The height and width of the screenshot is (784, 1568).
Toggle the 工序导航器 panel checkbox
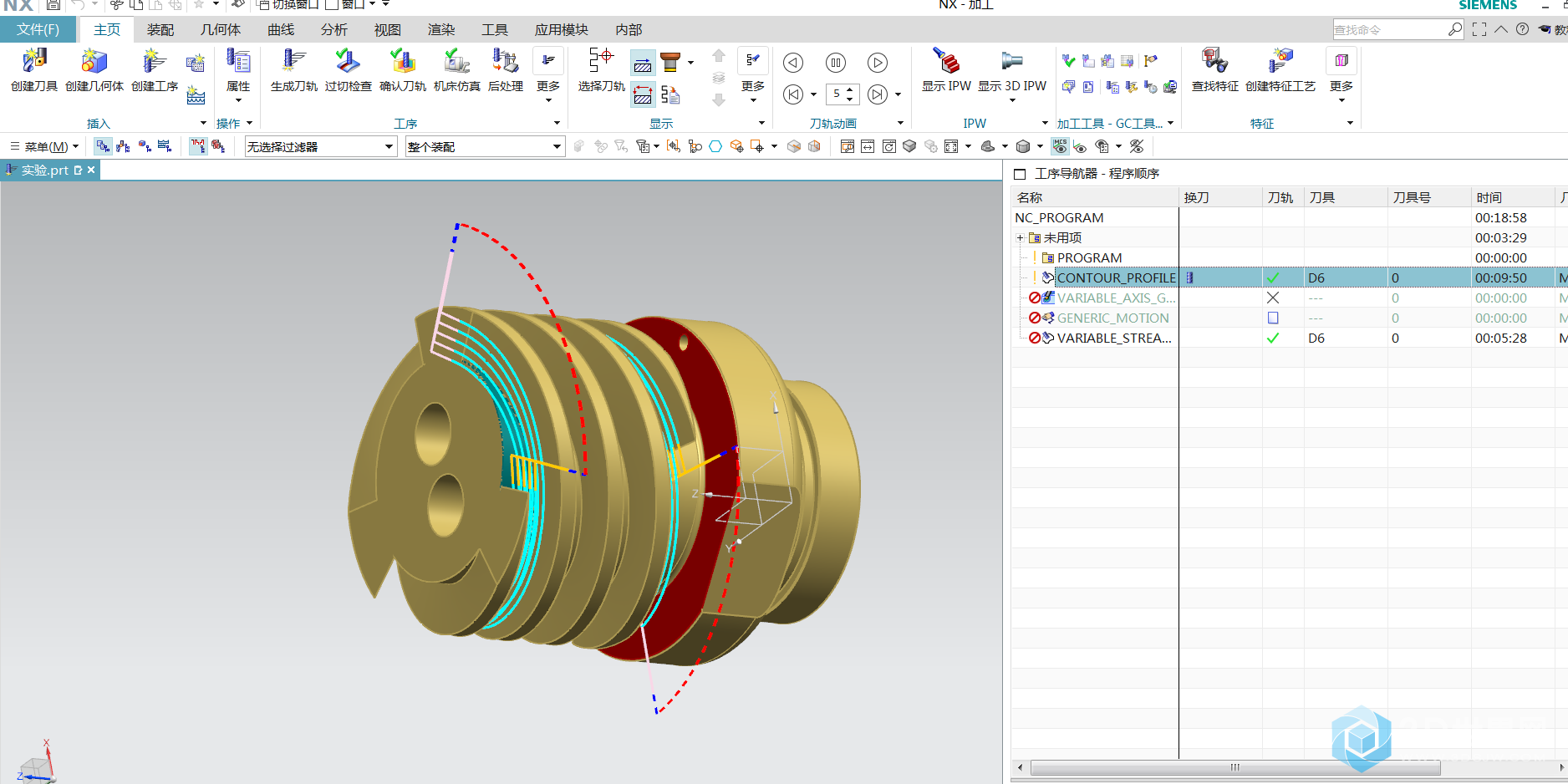pos(1019,174)
